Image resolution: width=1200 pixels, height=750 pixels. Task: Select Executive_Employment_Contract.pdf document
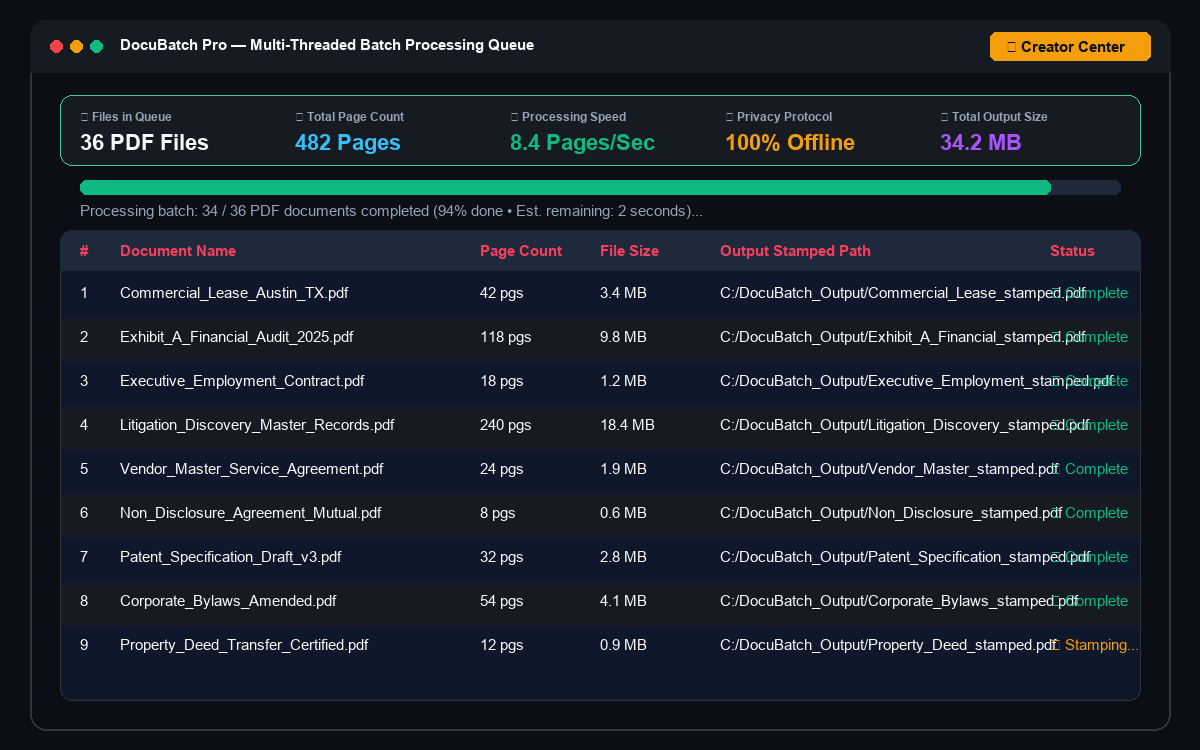pos(242,381)
